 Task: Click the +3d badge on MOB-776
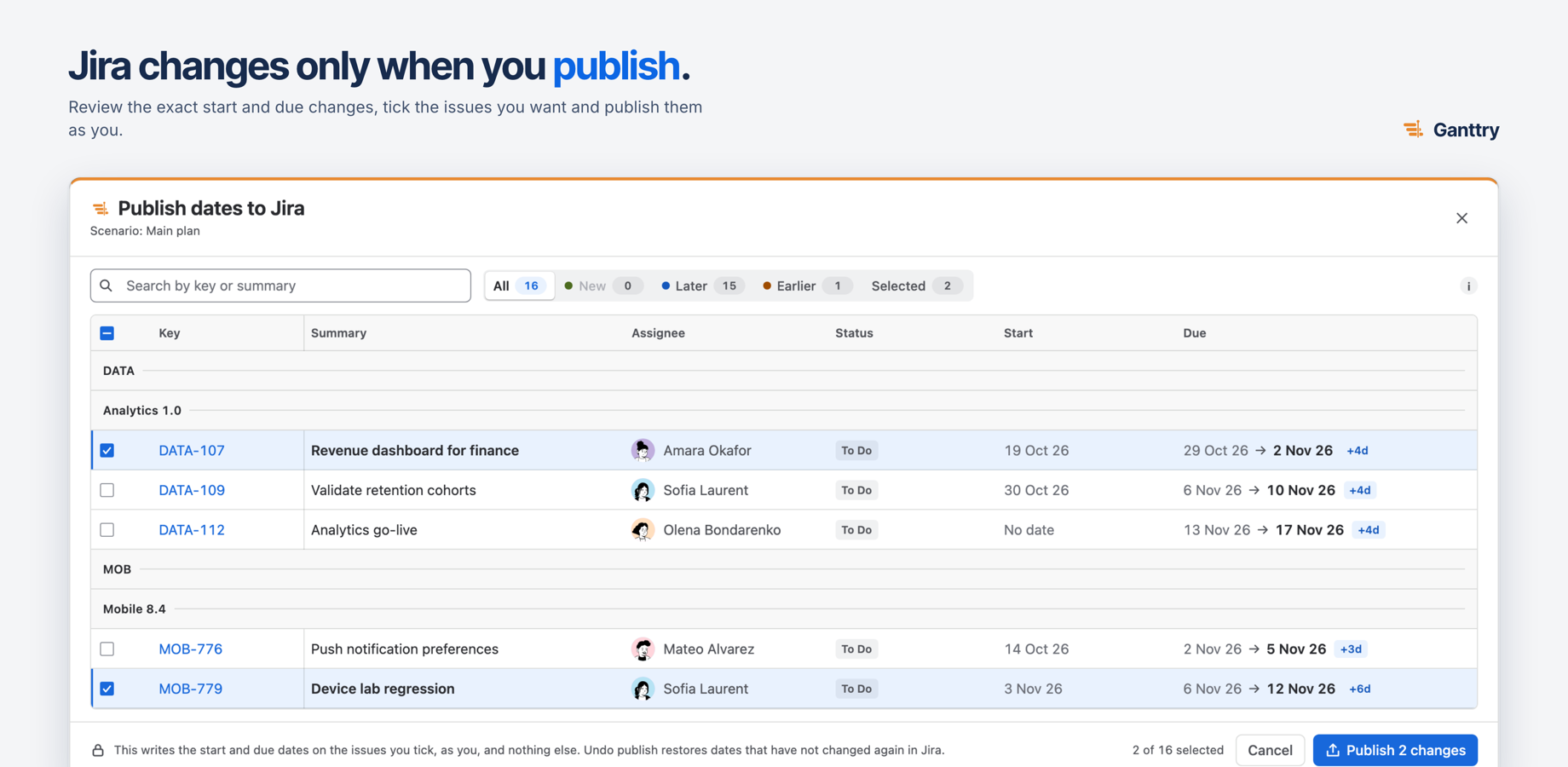(x=1351, y=649)
